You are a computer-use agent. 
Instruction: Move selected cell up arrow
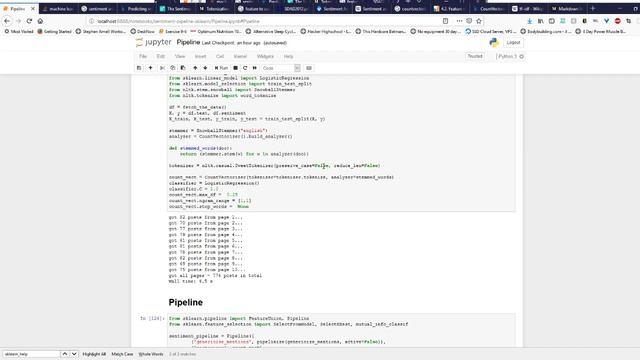coord(195,68)
